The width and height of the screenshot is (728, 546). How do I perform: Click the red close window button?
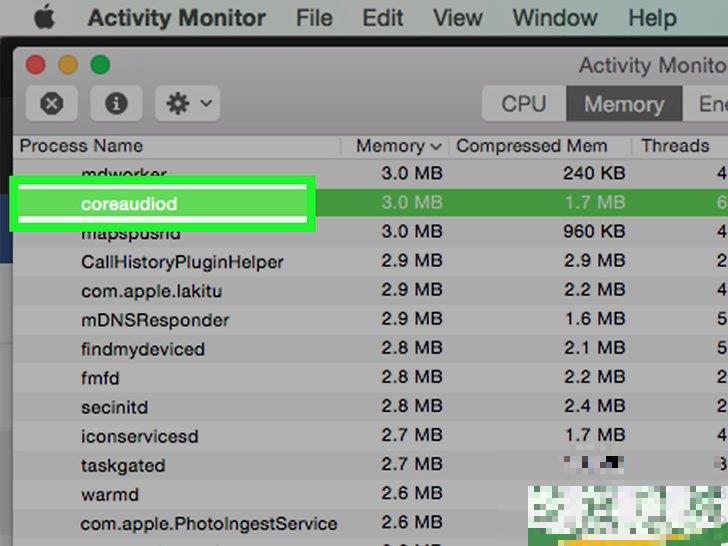click(x=36, y=65)
